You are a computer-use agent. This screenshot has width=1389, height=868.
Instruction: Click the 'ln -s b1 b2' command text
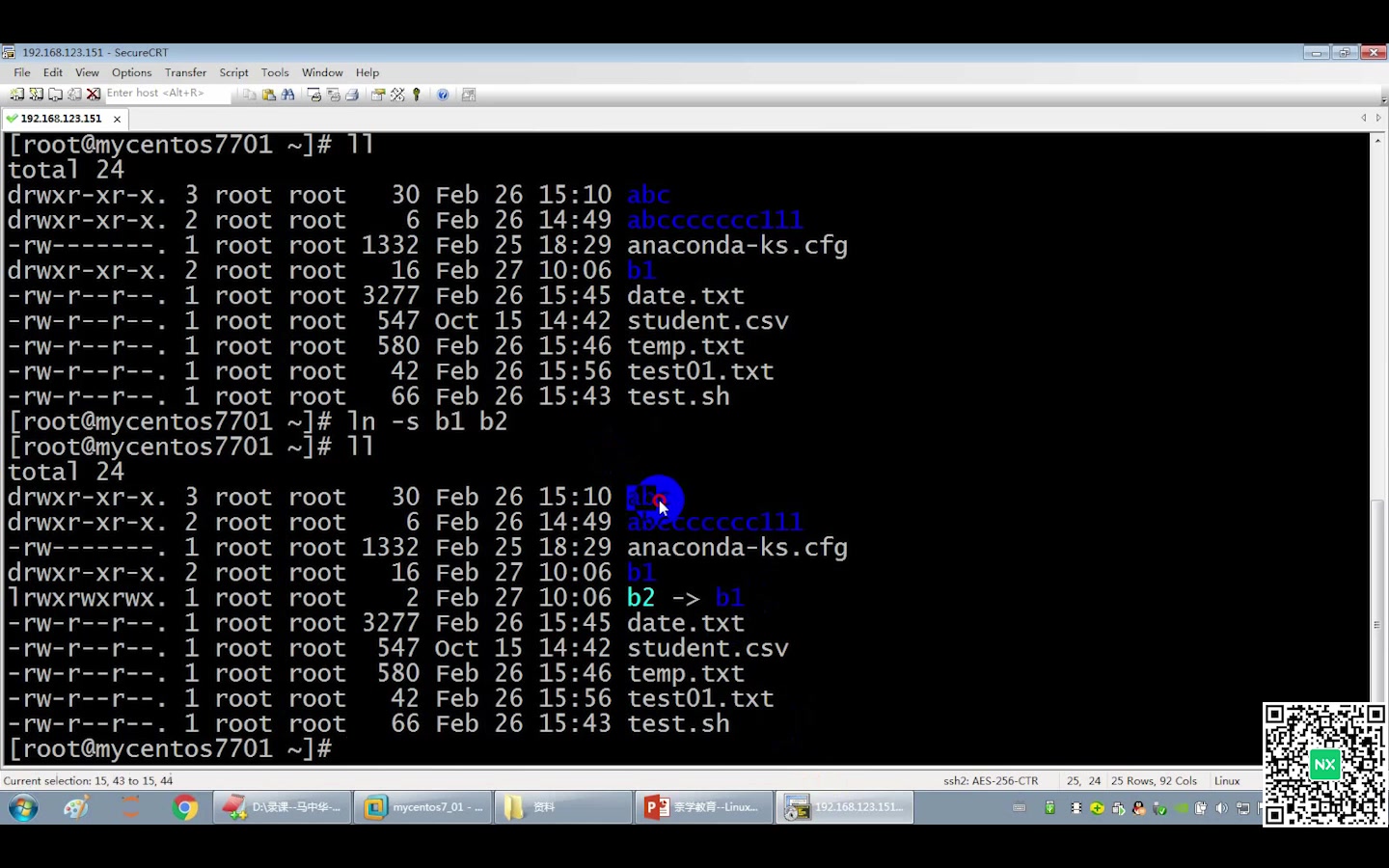tap(427, 421)
